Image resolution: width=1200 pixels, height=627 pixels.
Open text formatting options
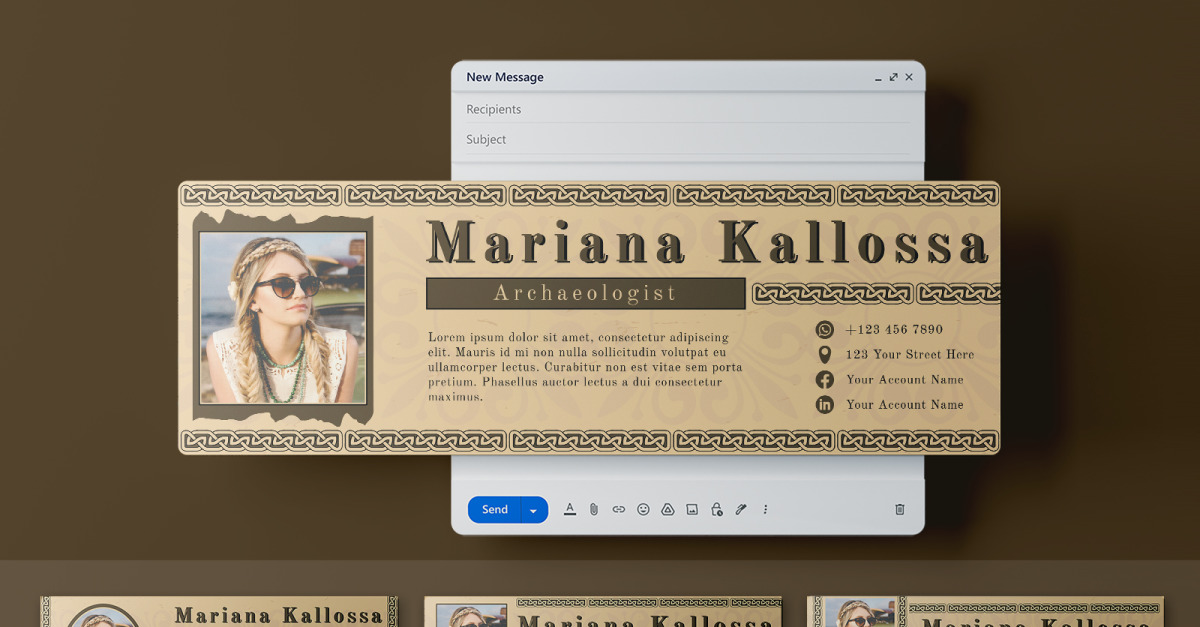[570, 509]
